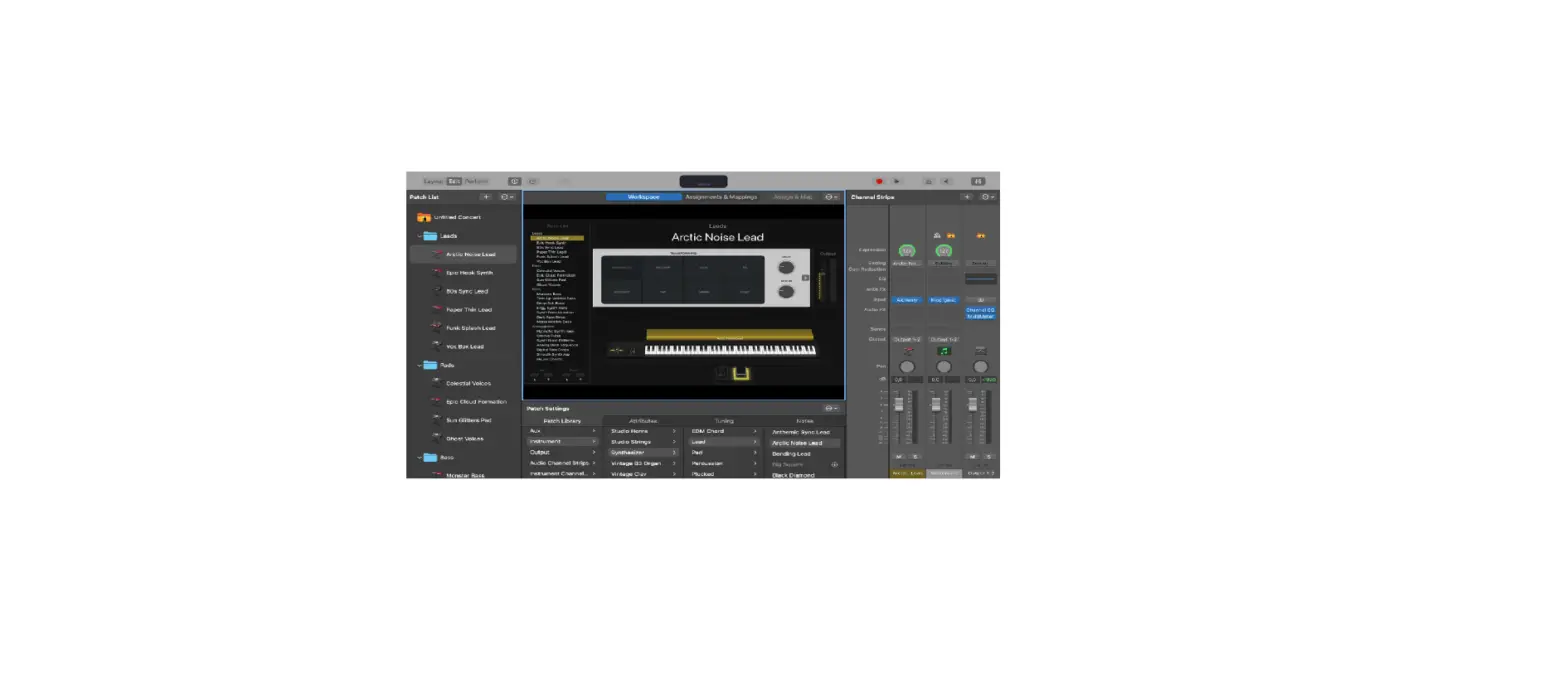Select the Epic Hook Synth patch icon
The image size is (1568, 674).
click(x=437, y=272)
